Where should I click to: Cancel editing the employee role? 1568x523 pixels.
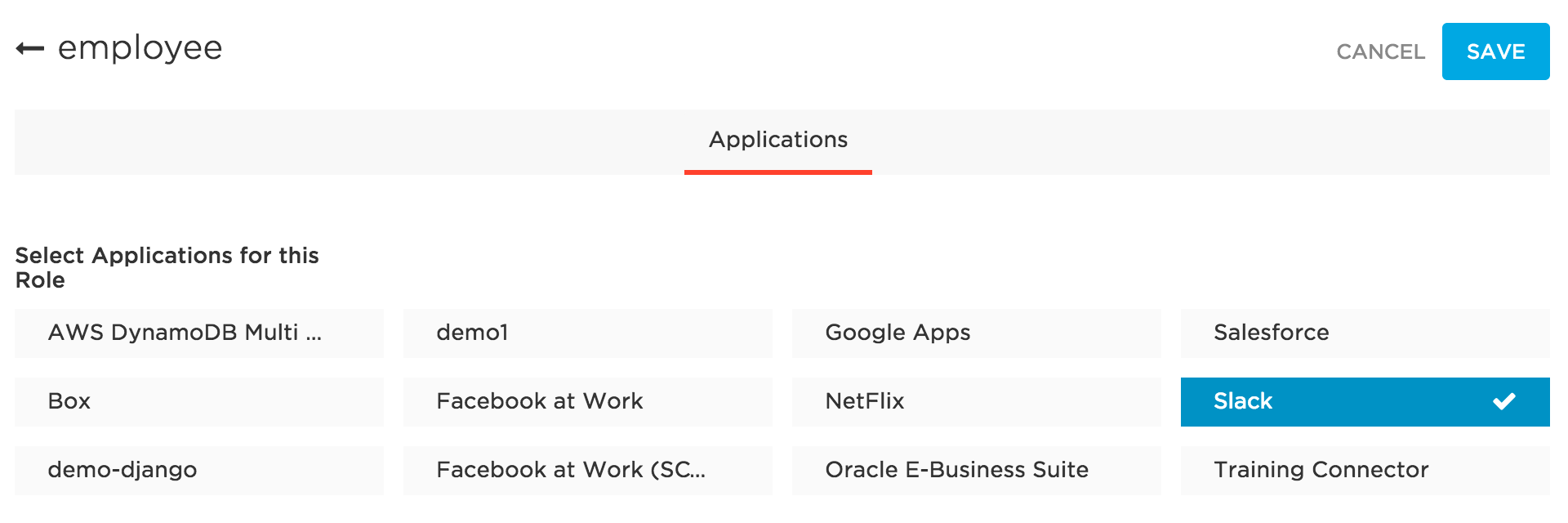point(1380,51)
